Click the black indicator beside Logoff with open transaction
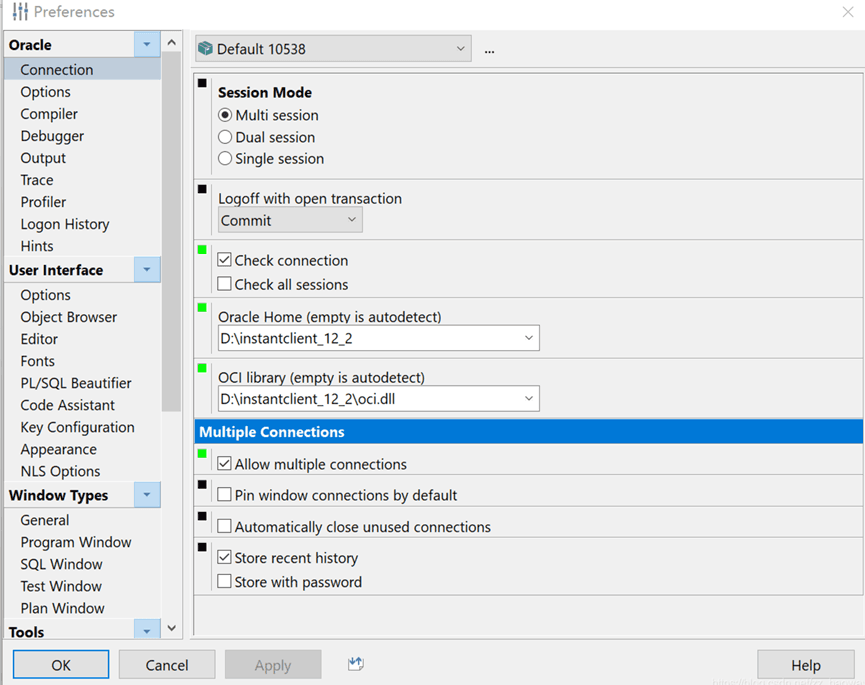This screenshot has height=685, width=865. pyautogui.click(x=202, y=189)
